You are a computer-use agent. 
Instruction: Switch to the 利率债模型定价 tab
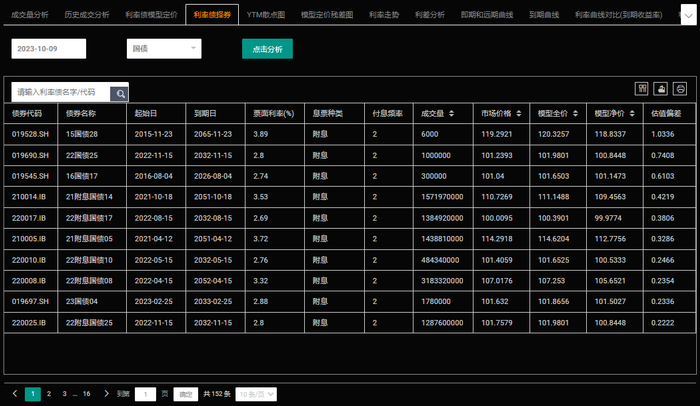pyautogui.click(x=151, y=15)
